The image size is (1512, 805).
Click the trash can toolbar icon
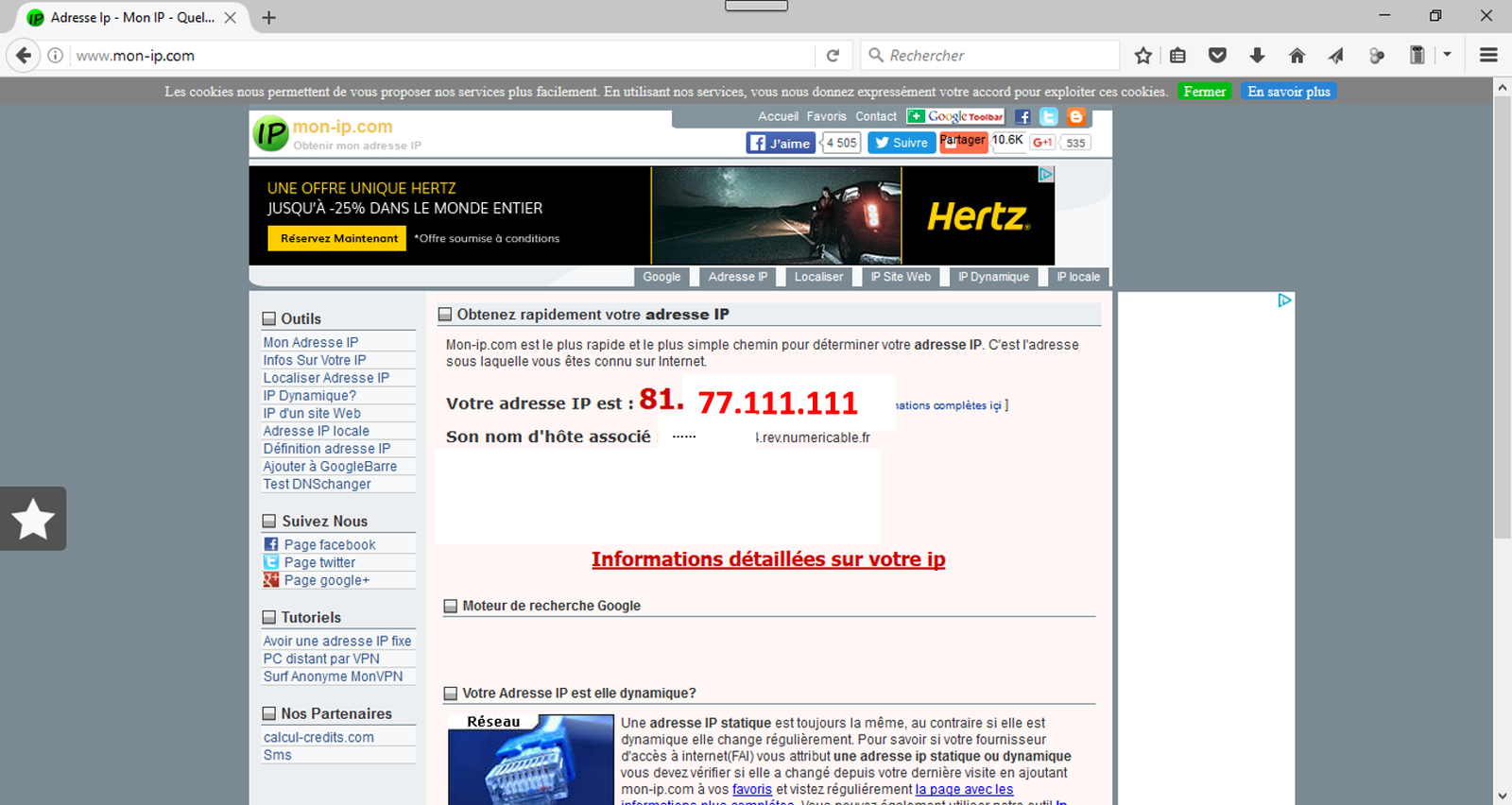point(1417,55)
